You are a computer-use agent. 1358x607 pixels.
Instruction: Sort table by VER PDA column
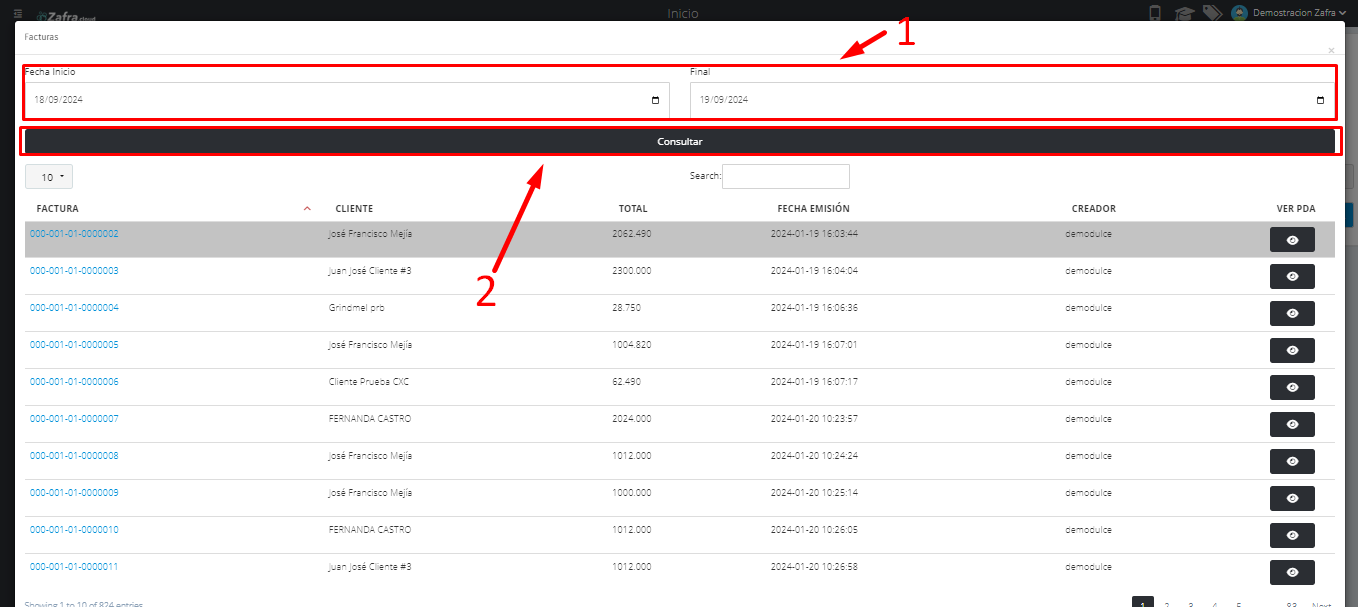pyautogui.click(x=1295, y=209)
